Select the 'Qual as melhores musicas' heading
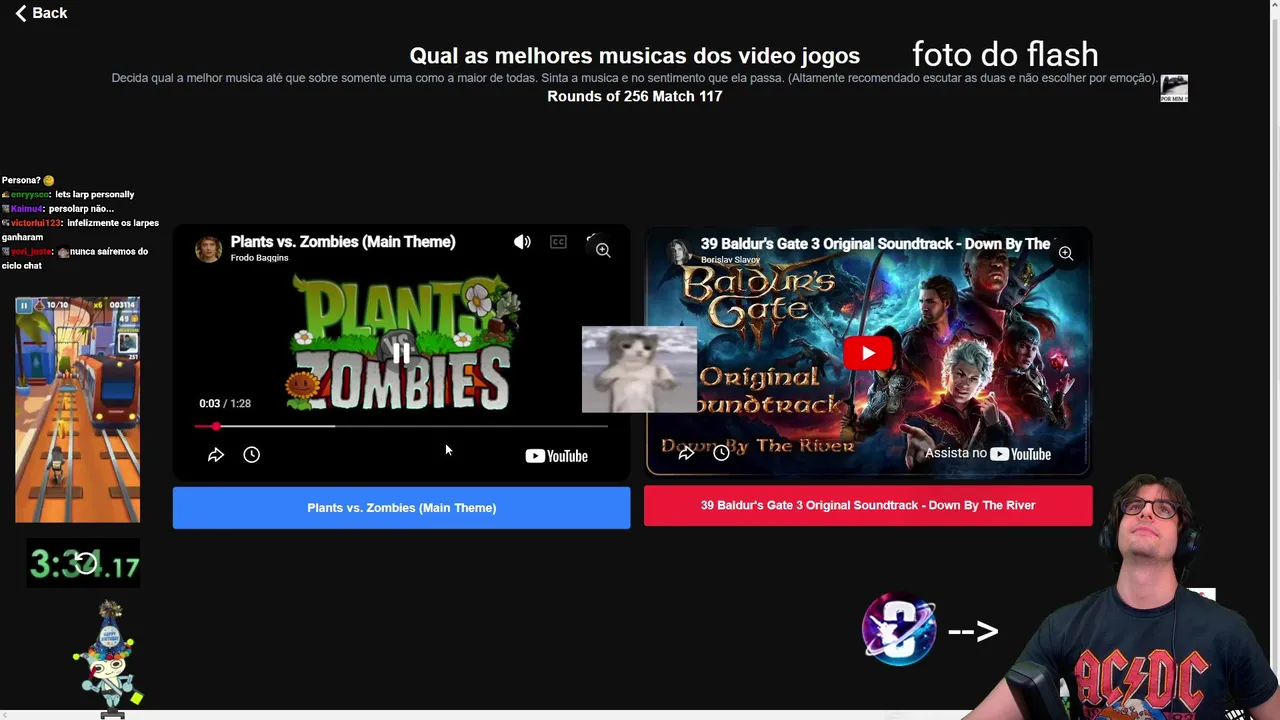This screenshot has height=720, width=1280. pos(634,56)
